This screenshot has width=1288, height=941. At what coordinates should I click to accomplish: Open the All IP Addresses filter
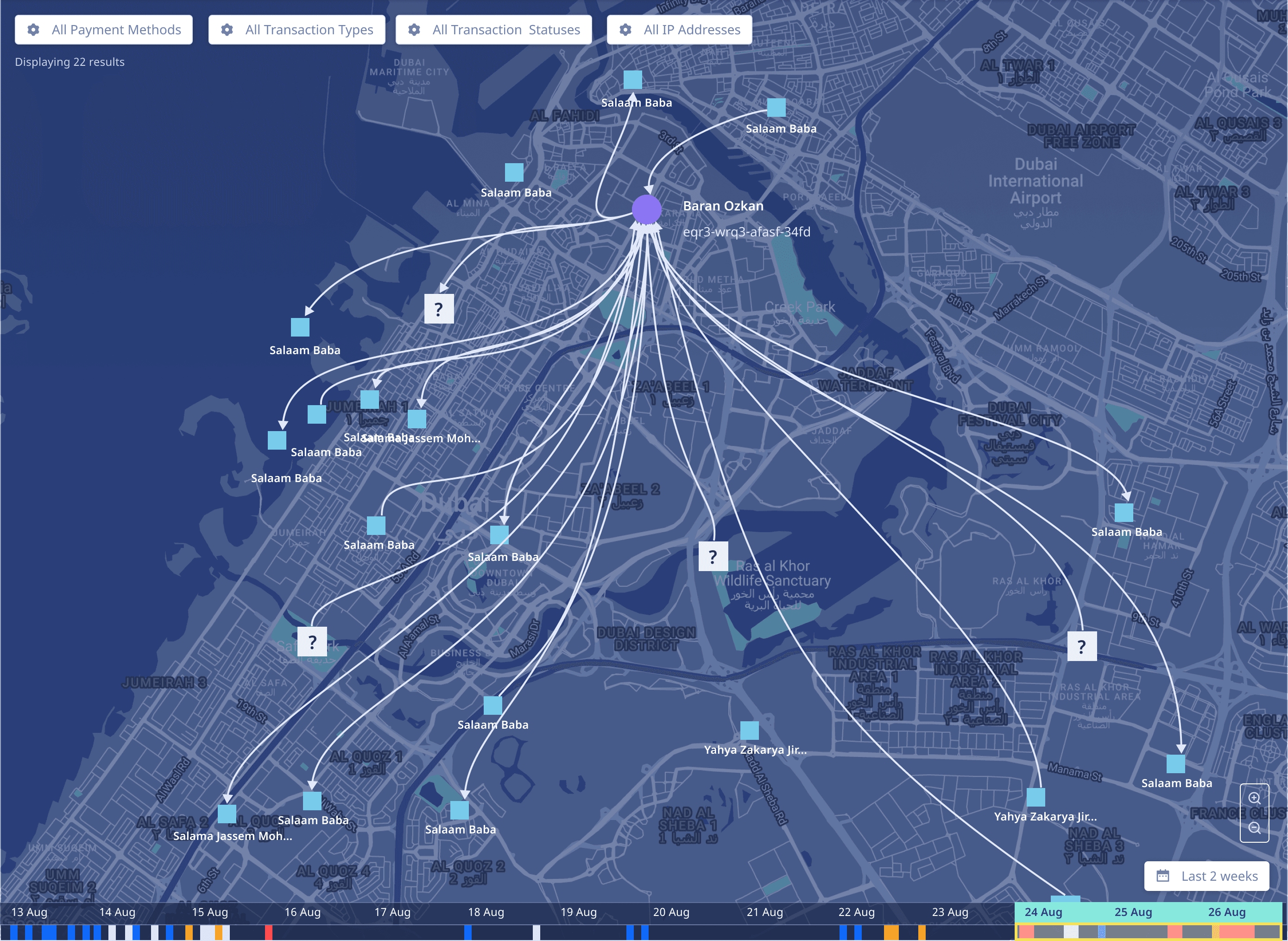[679, 30]
